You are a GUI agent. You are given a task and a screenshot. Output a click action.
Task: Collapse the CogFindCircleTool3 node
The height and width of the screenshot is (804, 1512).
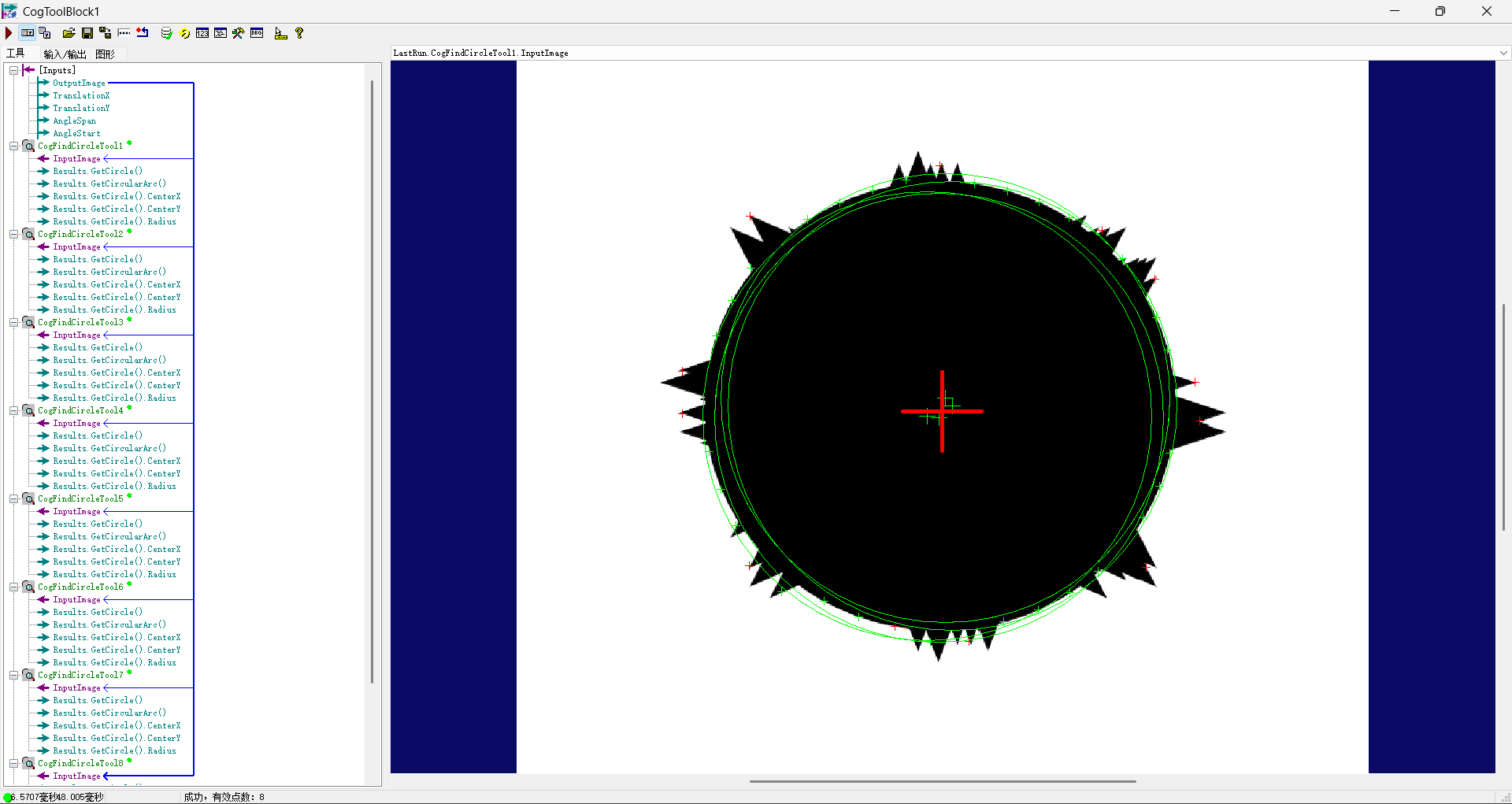pyautogui.click(x=13, y=322)
